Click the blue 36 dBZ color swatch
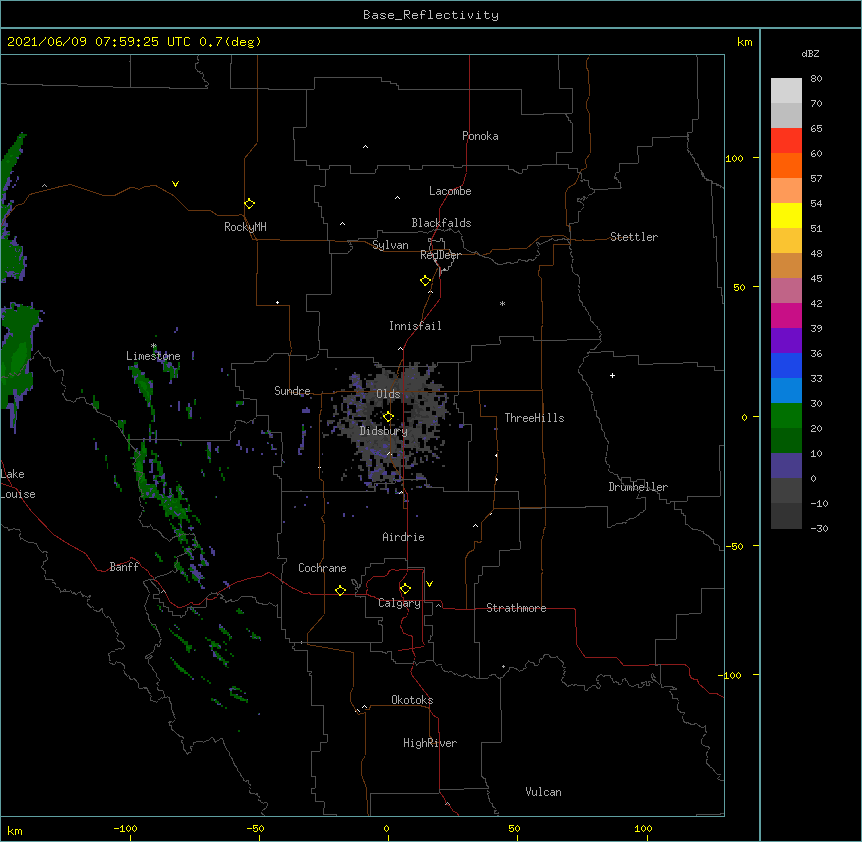Screen dimensions: 862x842 click(x=786, y=365)
